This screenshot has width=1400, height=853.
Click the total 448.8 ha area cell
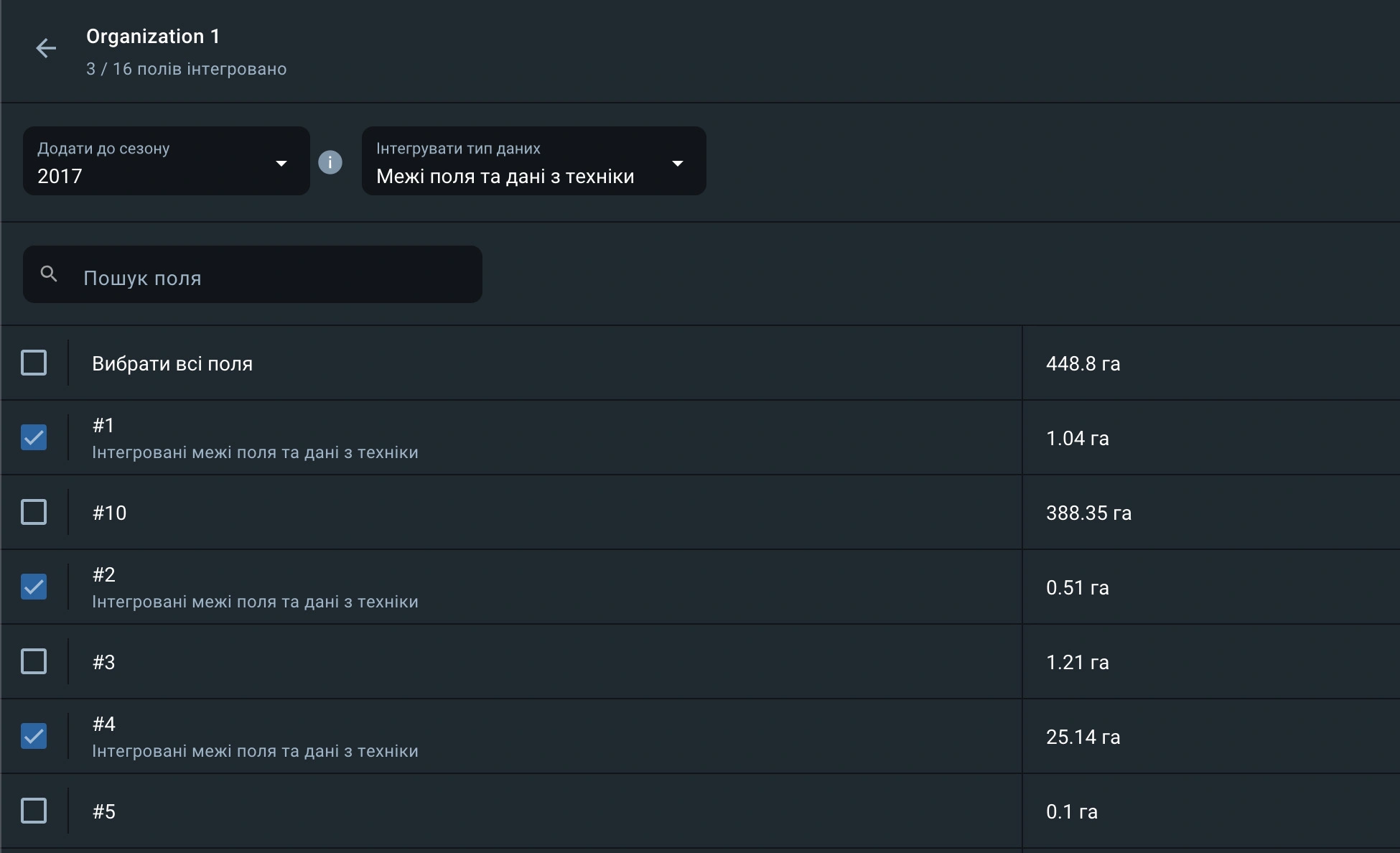[x=1083, y=363]
